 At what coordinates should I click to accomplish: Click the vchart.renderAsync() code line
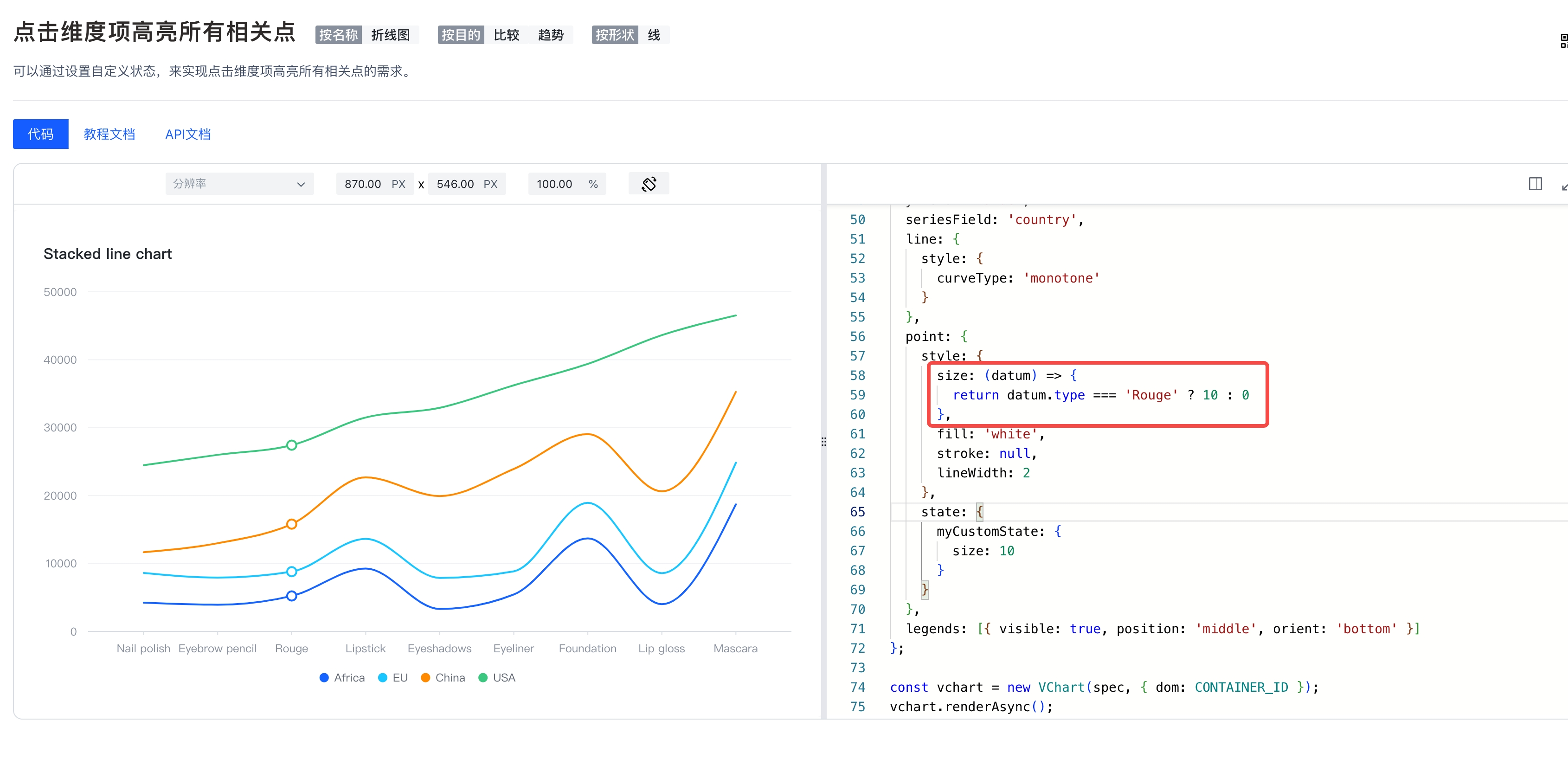click(971, 707)
